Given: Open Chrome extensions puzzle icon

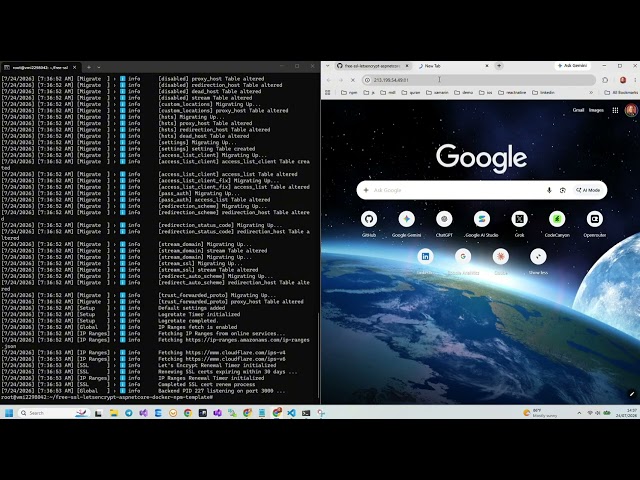Looking at the screenshot, I should 605,80.
